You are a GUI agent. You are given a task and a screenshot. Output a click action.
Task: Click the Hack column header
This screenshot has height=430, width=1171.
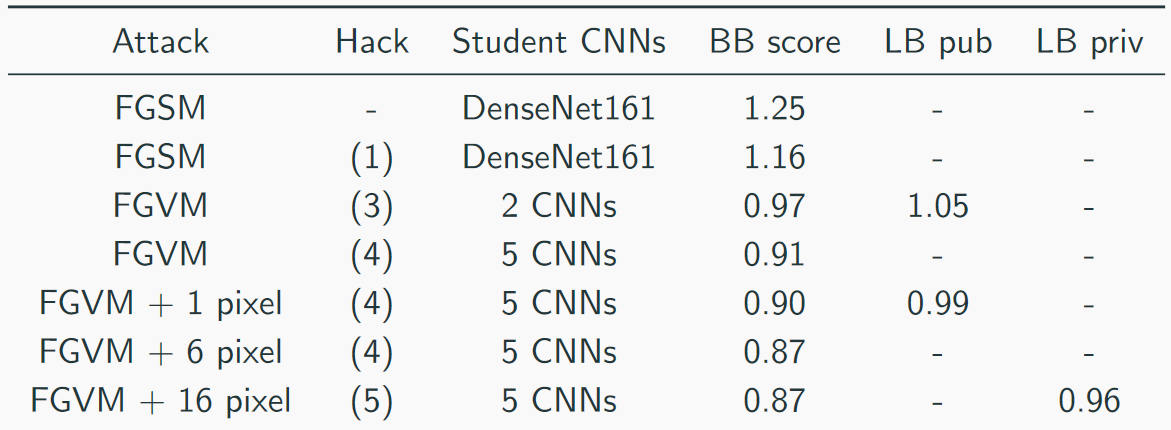[372, 42]
